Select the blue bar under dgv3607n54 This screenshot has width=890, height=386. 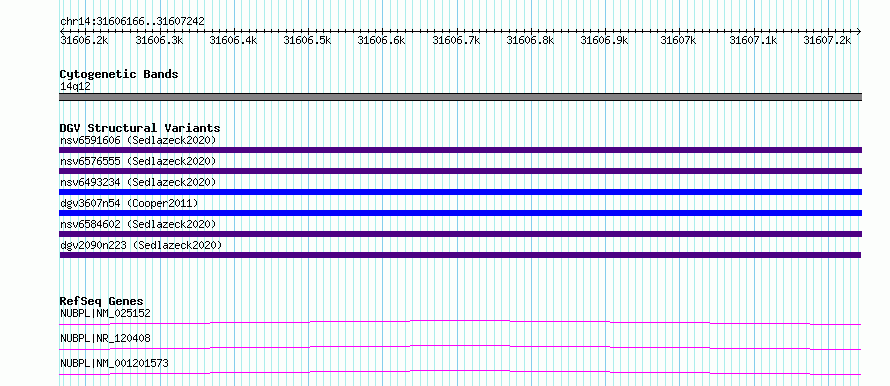460,213
